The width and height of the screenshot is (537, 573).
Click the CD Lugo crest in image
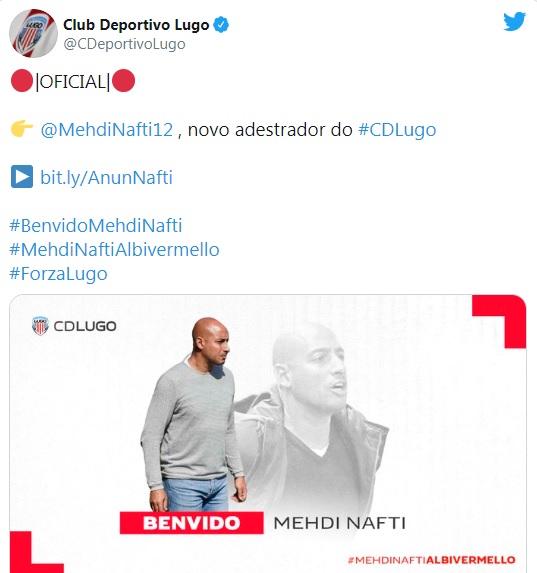pyautogui.click(x=40, y=326)
